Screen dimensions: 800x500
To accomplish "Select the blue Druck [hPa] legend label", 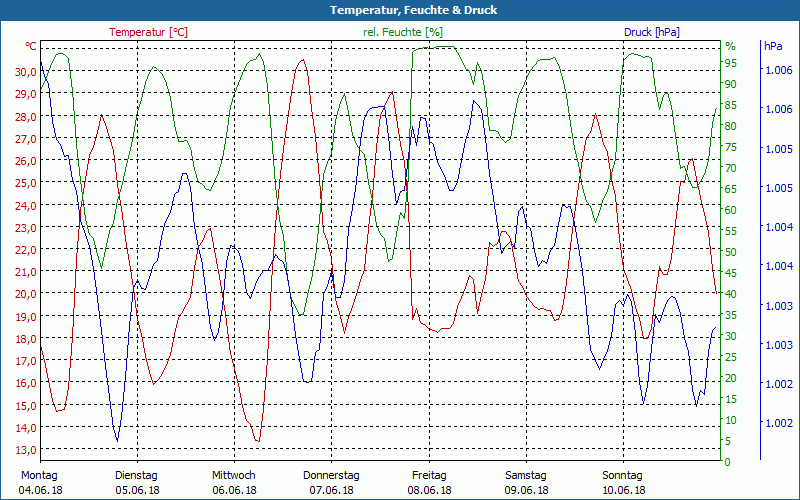I will [x=652, y=32].
